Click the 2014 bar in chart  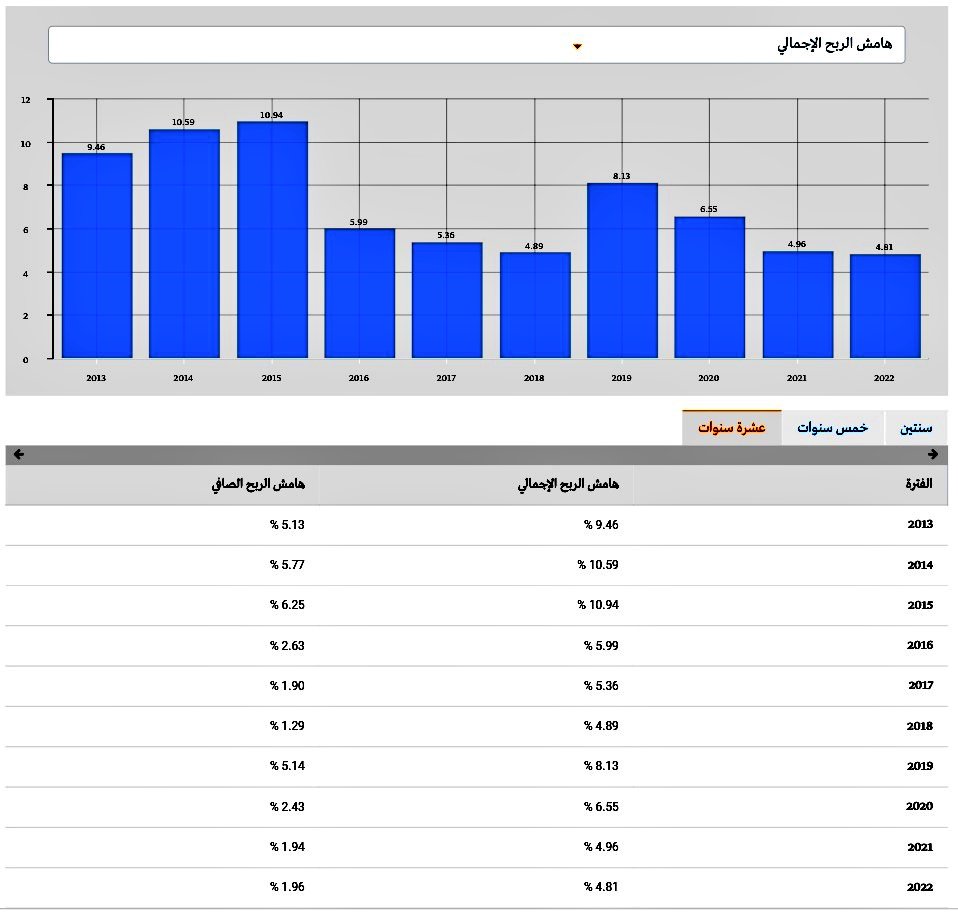(x=184, y=243)
